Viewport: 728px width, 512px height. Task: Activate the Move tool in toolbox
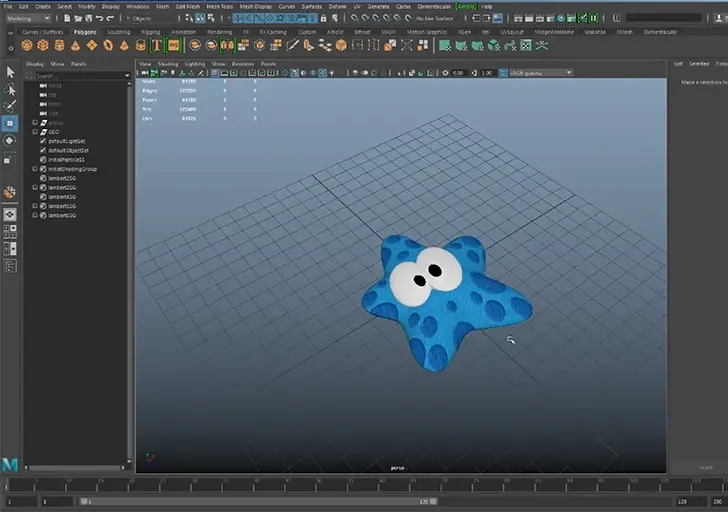10,123
